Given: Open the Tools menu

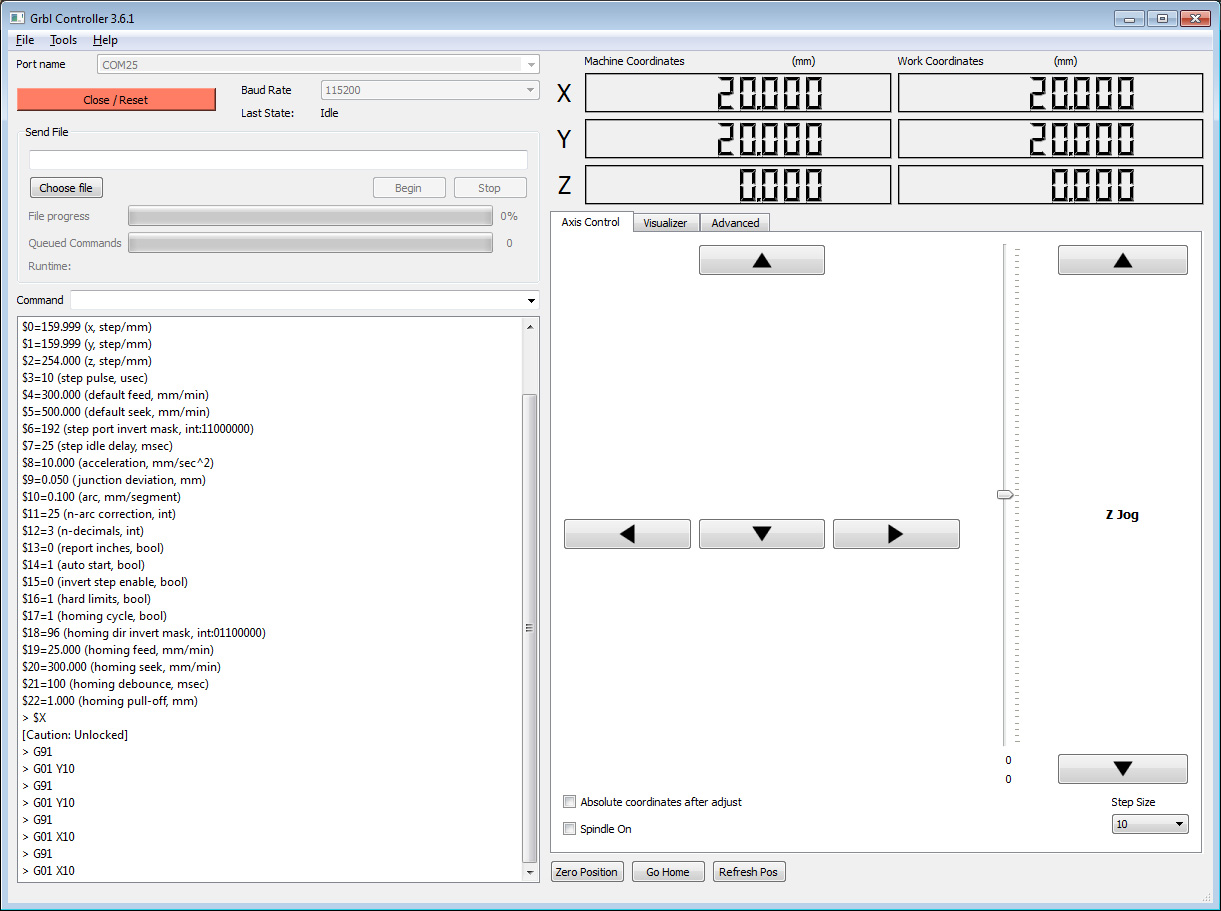Looking at the screenshot, I should point(63,40).
